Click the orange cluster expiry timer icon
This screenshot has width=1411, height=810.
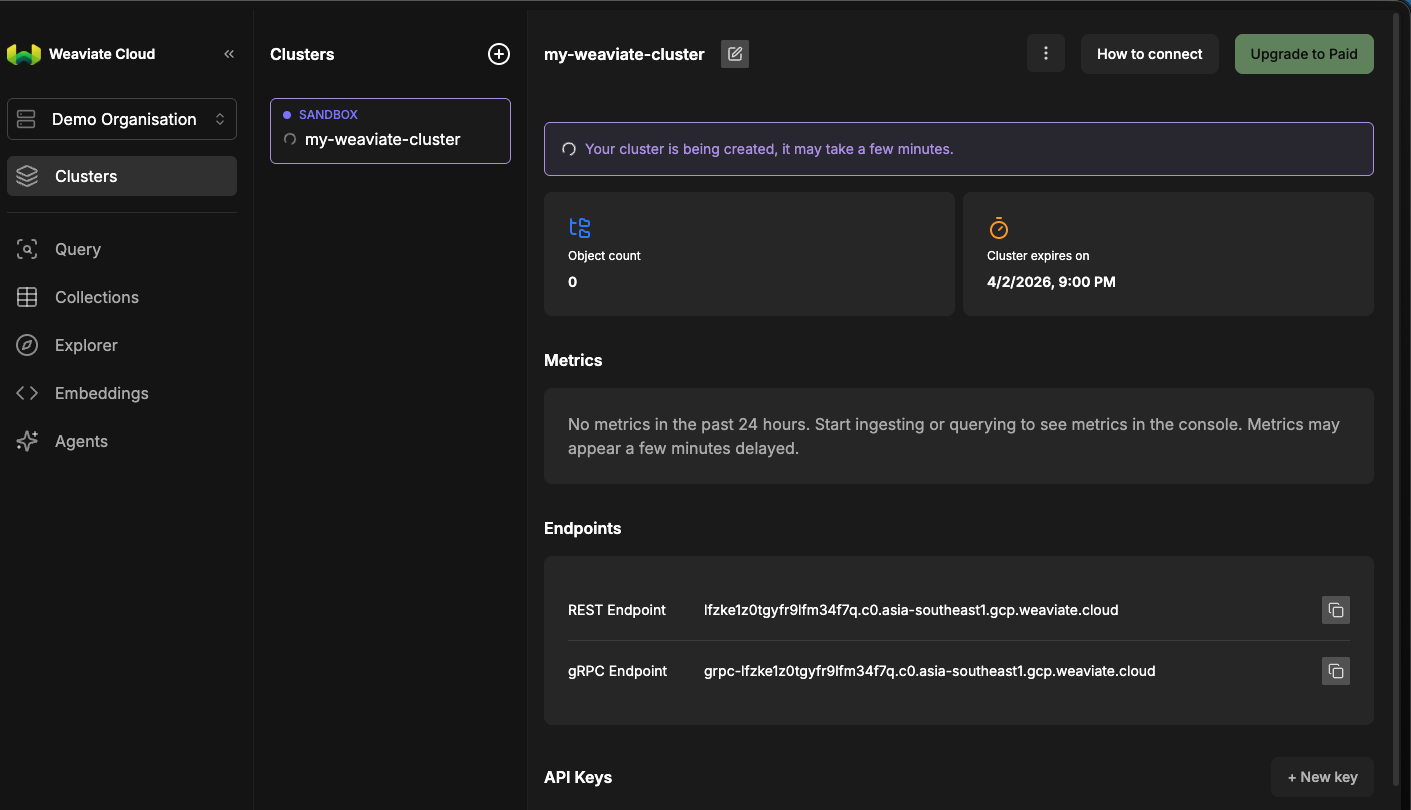[x=998, y=227]
